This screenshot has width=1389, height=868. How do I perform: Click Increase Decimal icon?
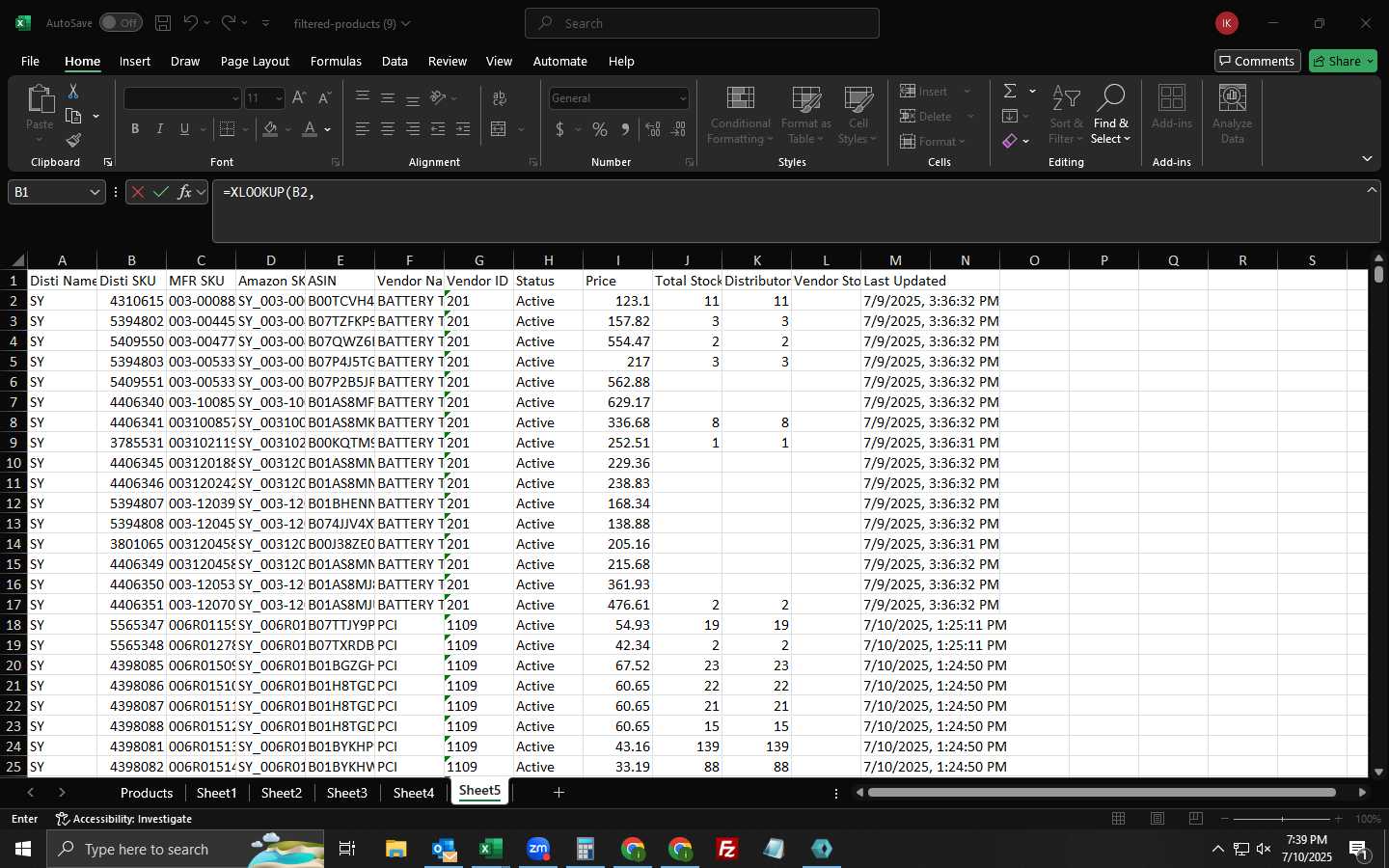(x=653, y=129)
